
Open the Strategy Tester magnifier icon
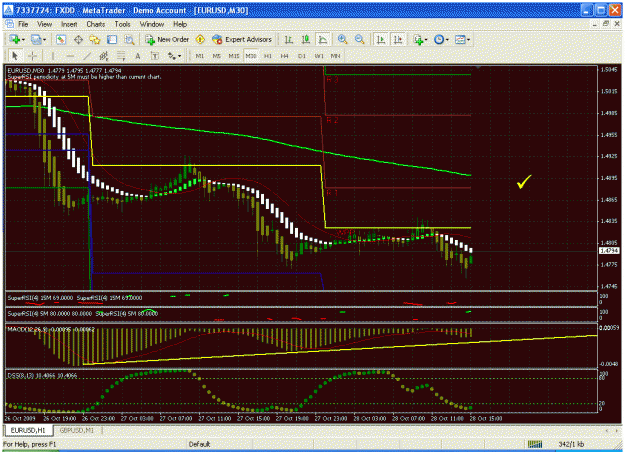[129, 39]
